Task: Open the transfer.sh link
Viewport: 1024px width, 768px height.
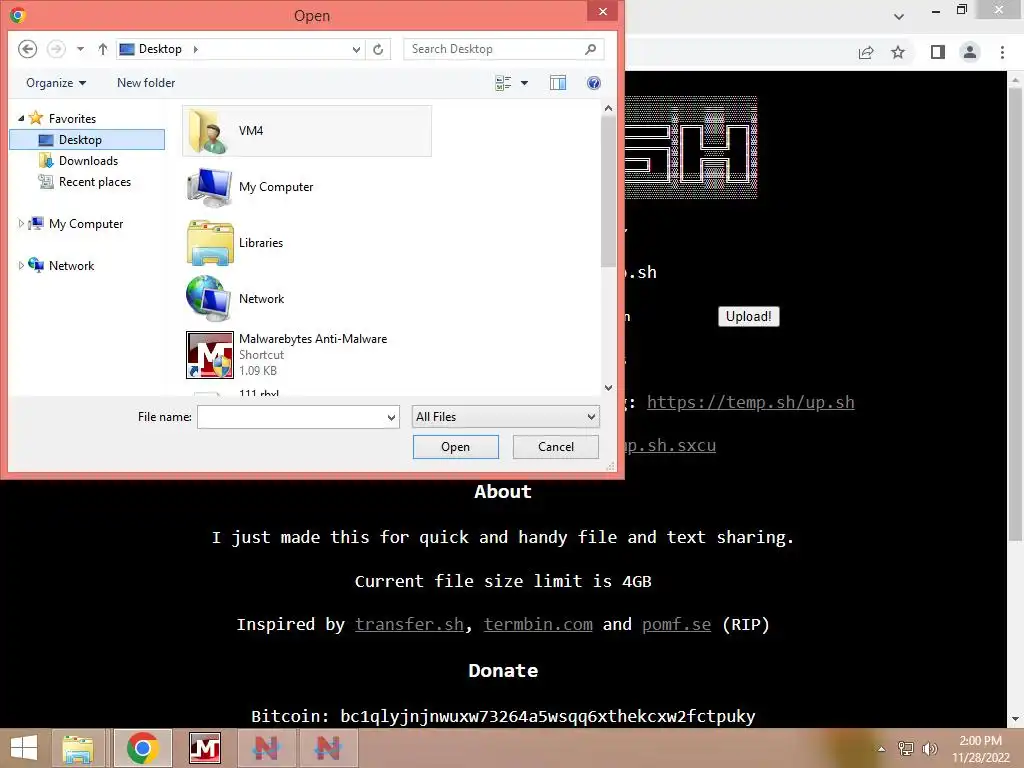Action: click(409, 624)
